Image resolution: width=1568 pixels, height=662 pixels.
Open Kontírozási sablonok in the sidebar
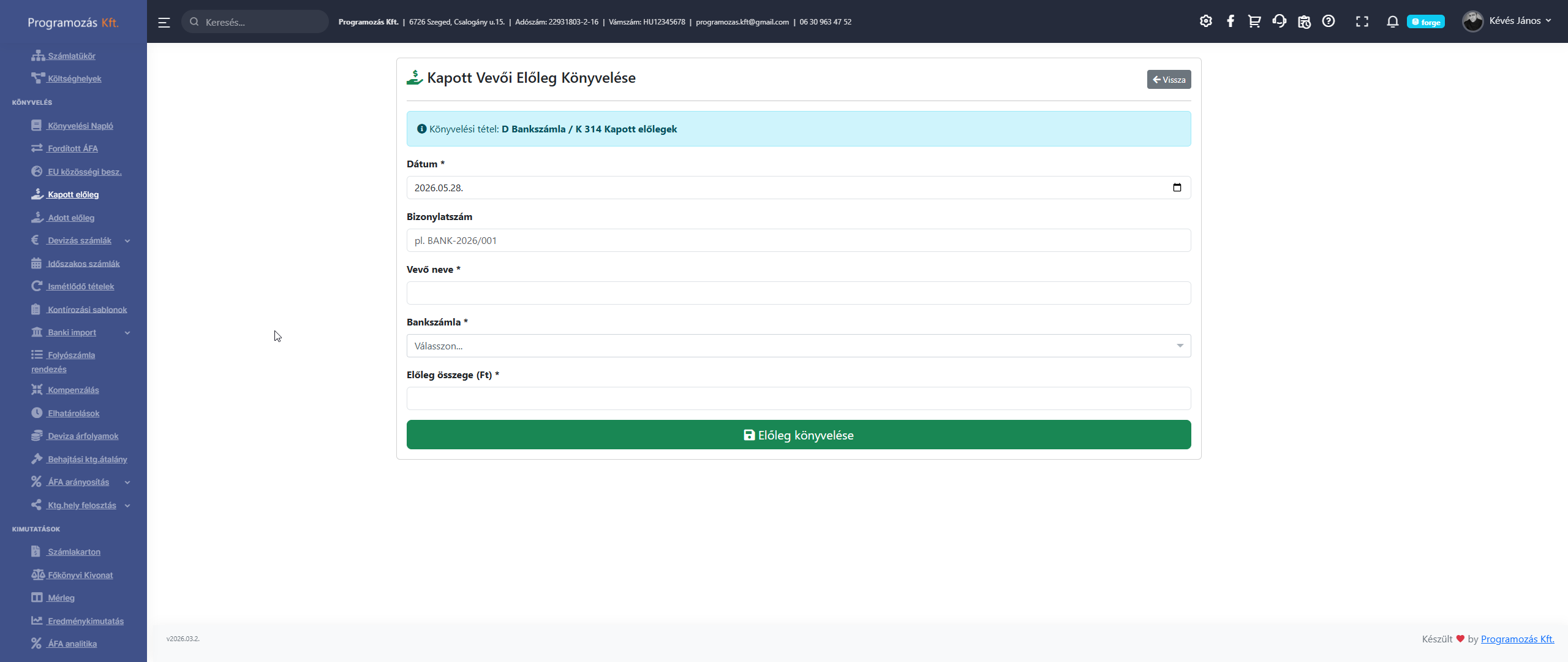click(80, 310)
